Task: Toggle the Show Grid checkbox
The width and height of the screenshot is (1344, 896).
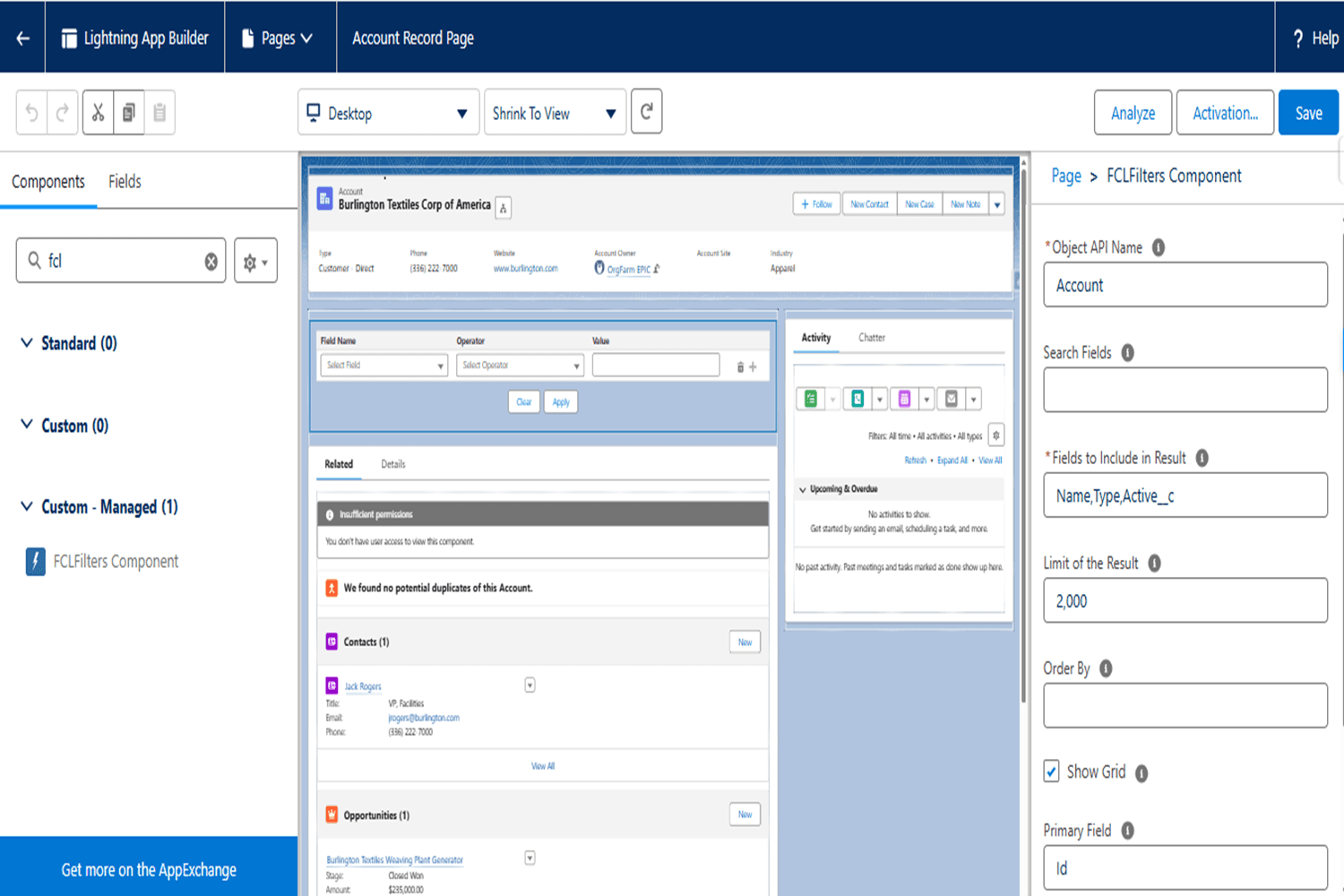Action: coord(1052,771)
